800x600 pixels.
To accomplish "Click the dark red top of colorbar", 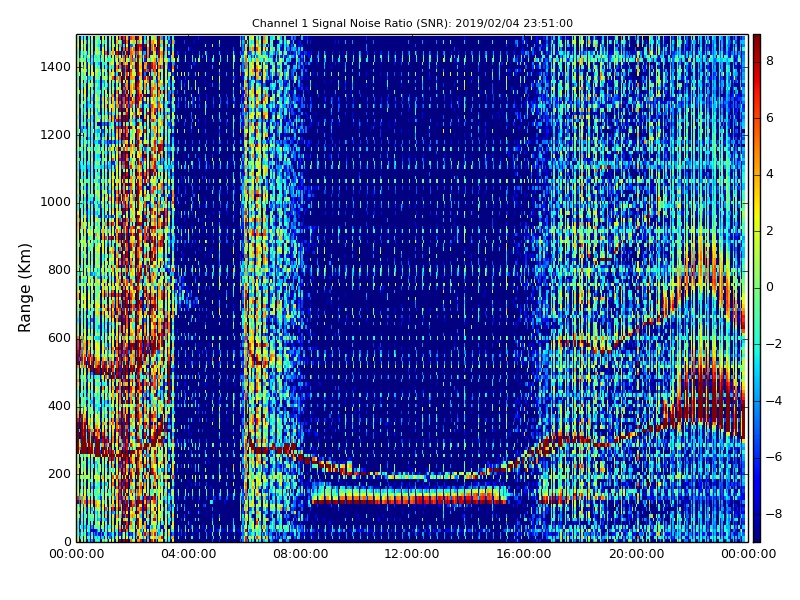I will point(757,43).
